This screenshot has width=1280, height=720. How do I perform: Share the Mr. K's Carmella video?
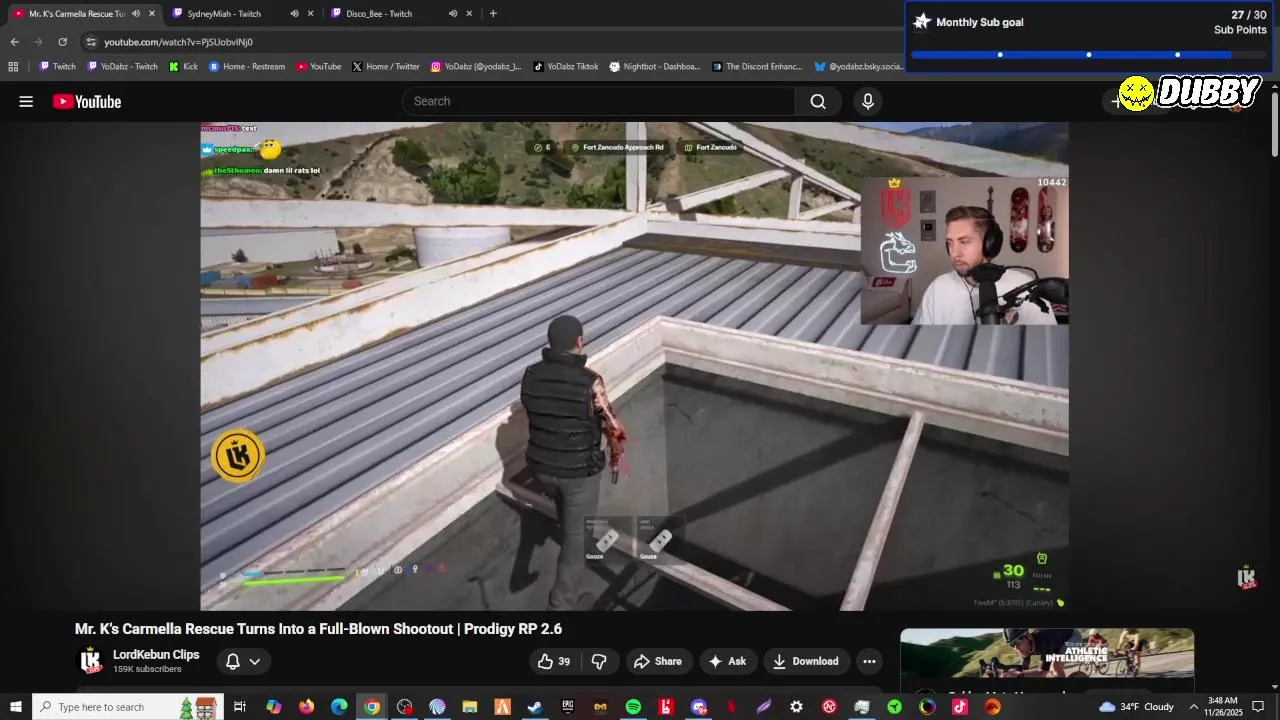[658, 661]
